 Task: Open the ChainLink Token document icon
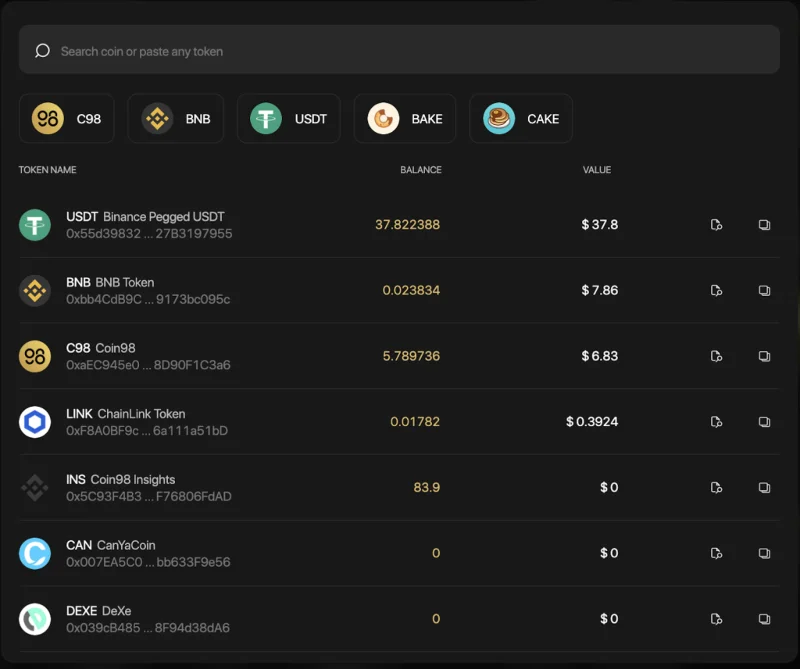[716, 422]
